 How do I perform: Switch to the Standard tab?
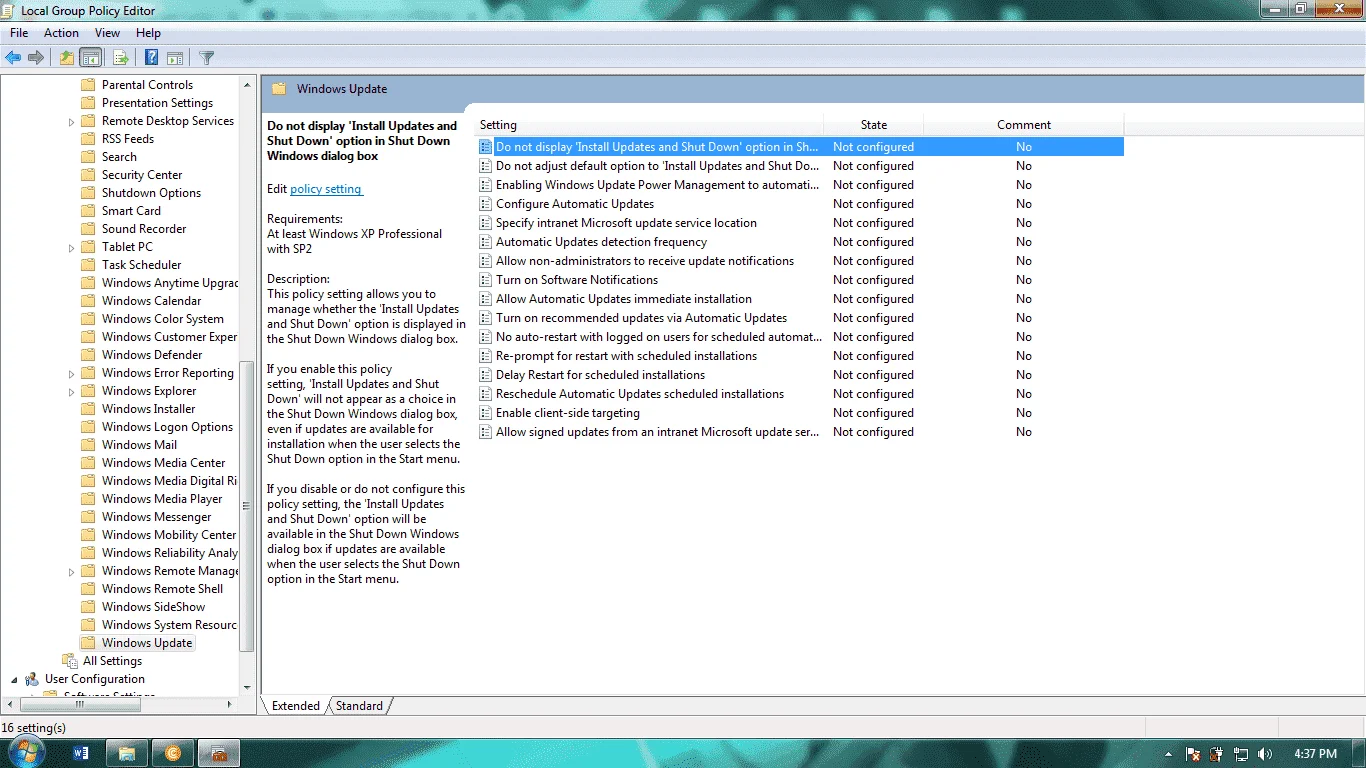(359, 706)
